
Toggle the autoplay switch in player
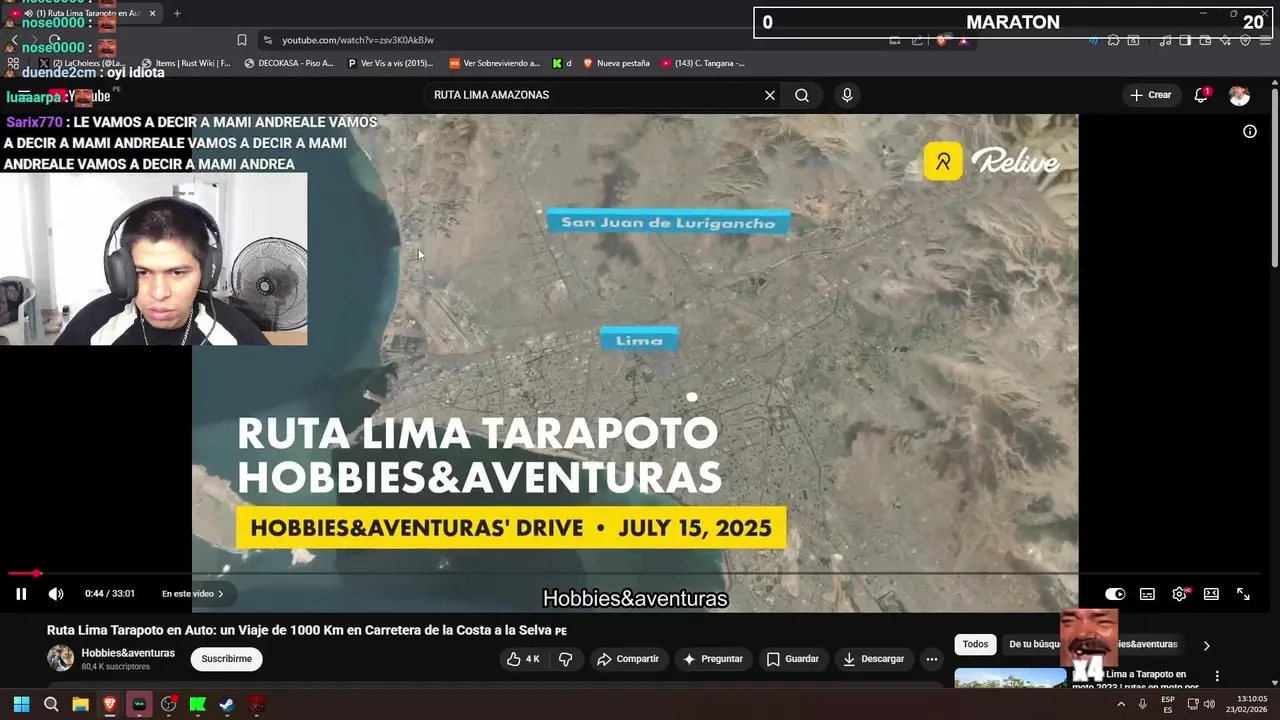coord(1115,594)
